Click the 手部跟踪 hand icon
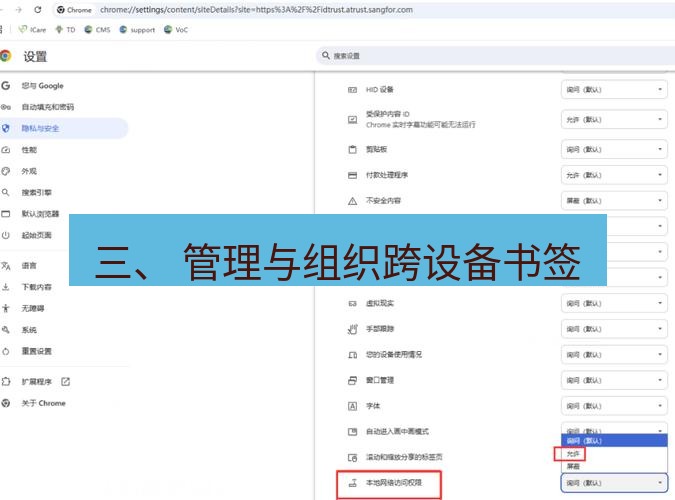The width and height of the screenshot is (675, 500). [352, 329]
